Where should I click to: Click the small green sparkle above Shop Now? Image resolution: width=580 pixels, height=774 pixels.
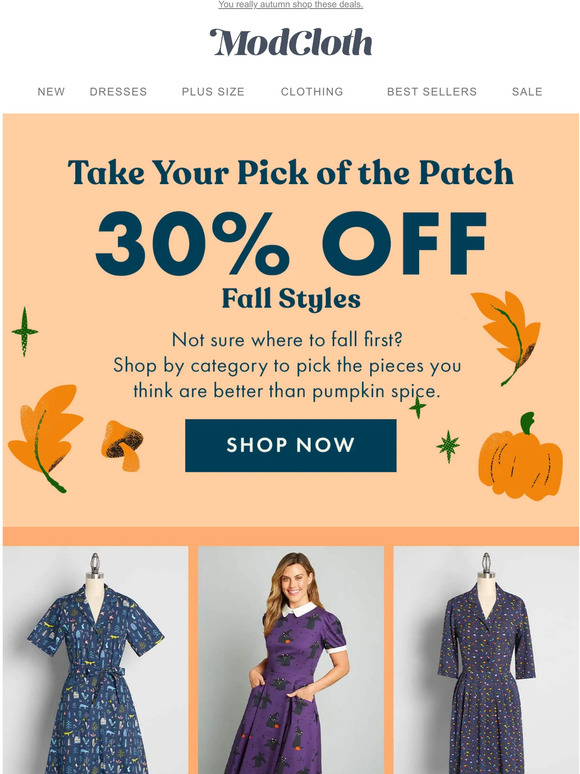(x=418, y=407)
